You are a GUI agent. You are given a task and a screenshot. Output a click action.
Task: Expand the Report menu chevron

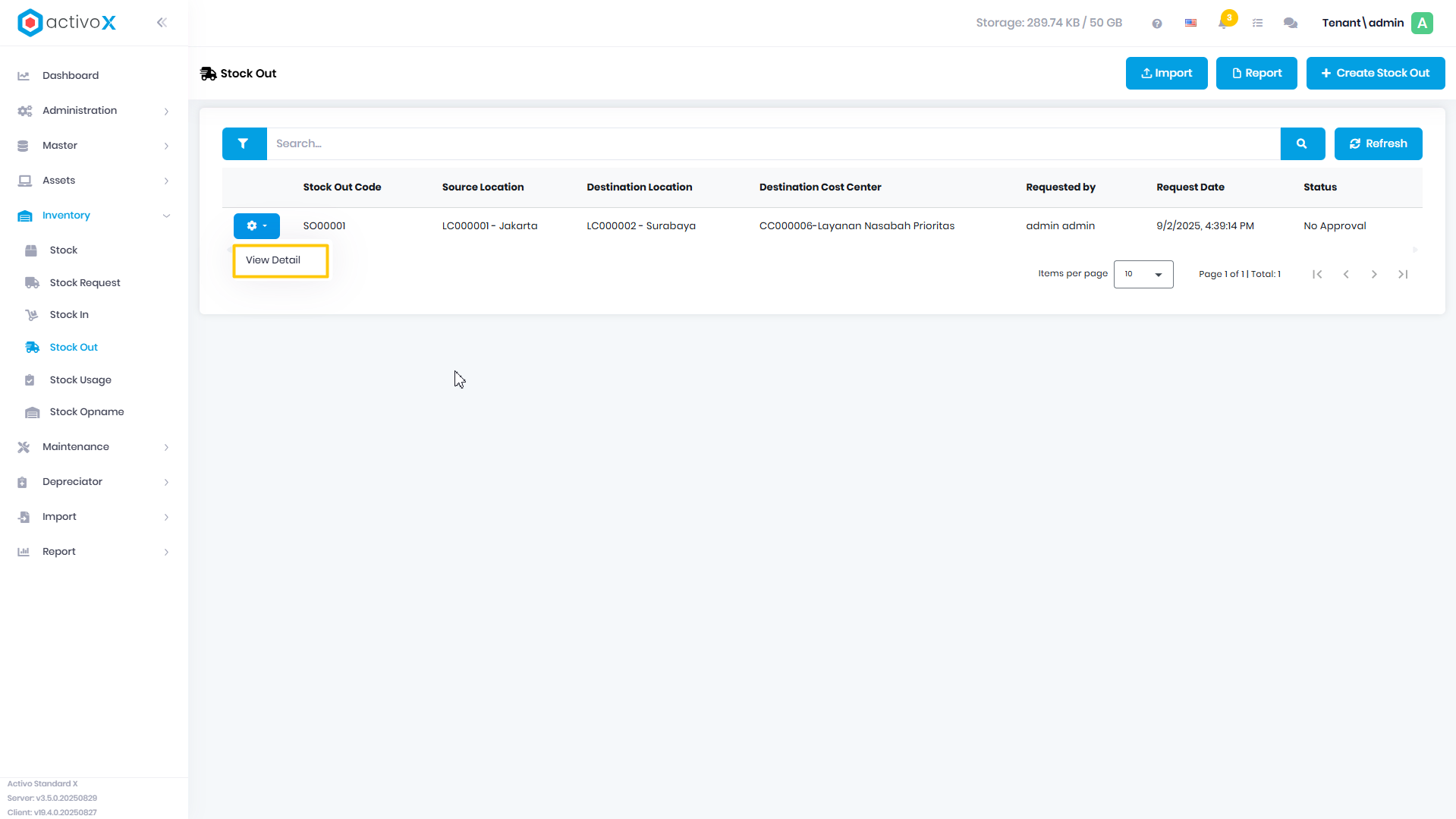click(x=166, y=552)
